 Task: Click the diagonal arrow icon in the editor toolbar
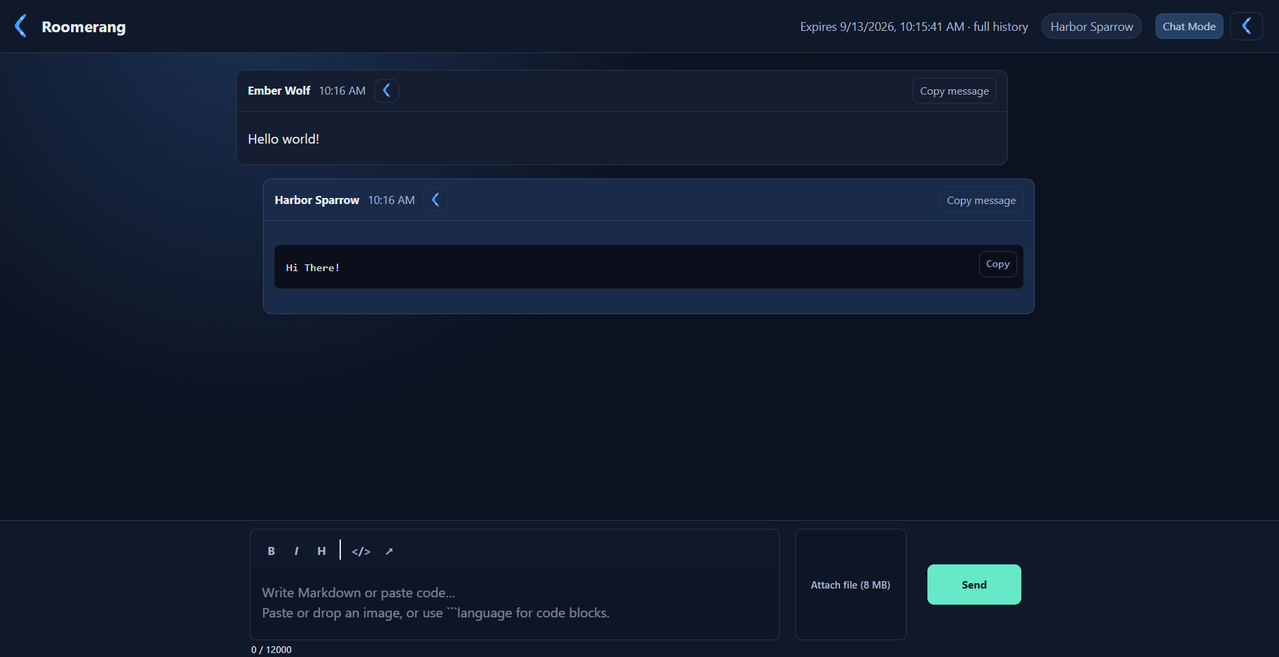pyautogui.click(x=389, y=551)
